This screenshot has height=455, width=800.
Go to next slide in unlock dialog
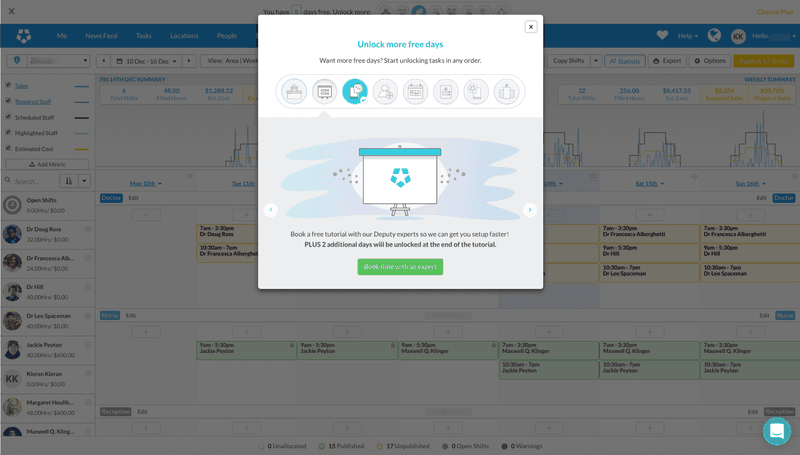coord(530,210)
